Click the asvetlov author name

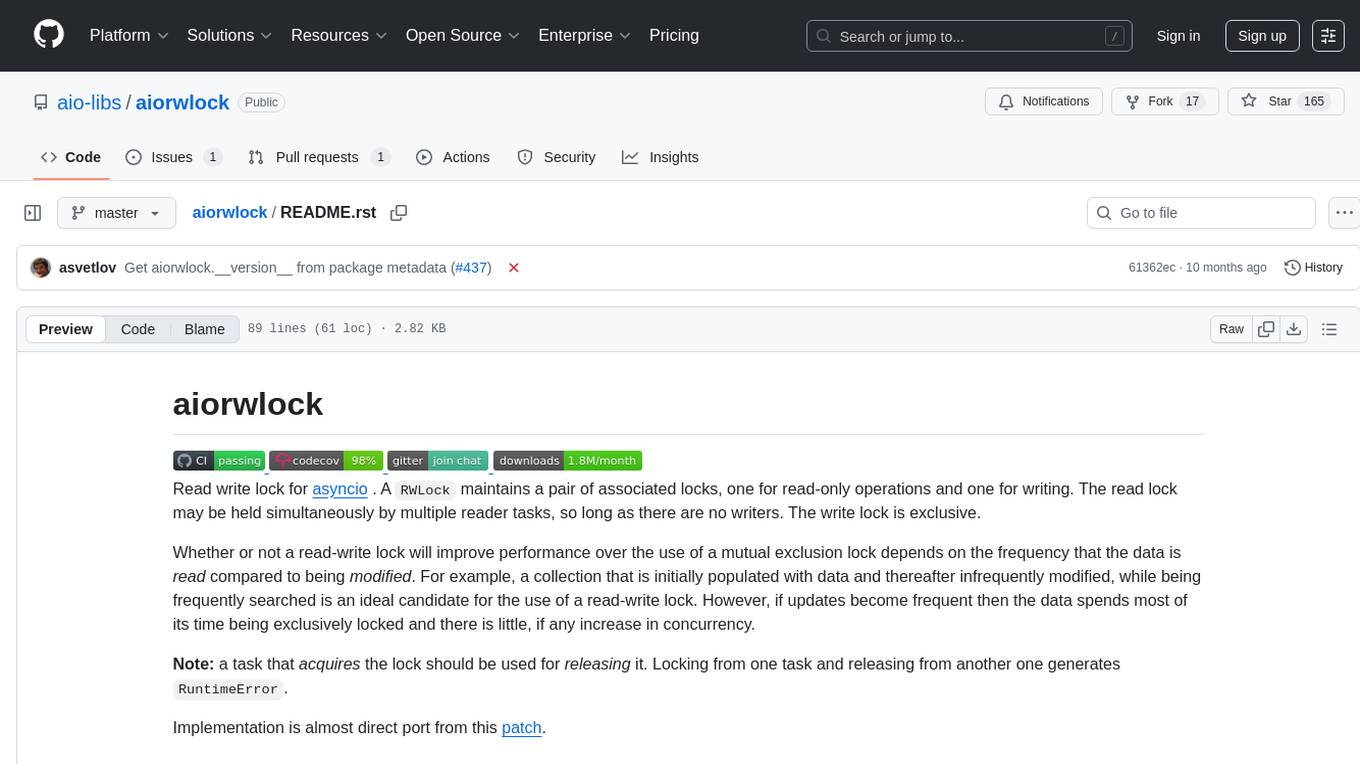pyautogui.click(x=88, y=268)
